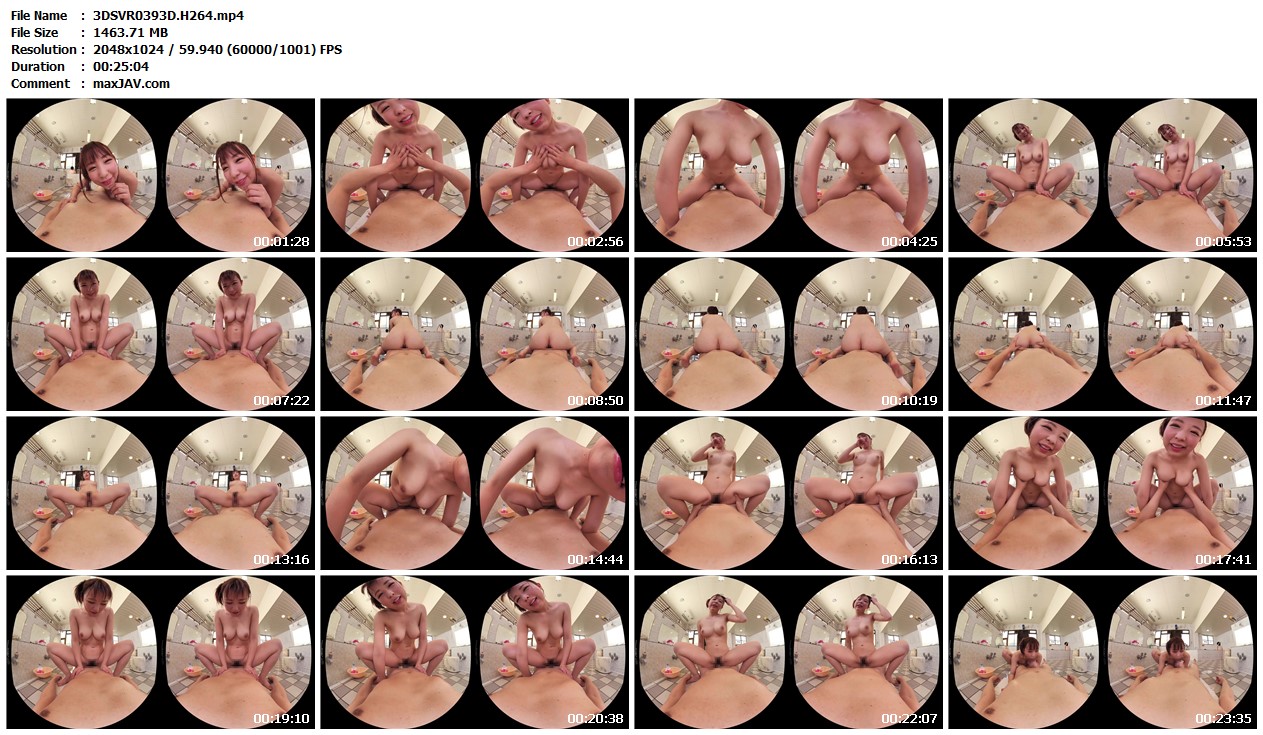The image size is (1263, 735).
Task: Click the 00:25:04 duration value
Action: pyautogui.click(x=120, y=67)
